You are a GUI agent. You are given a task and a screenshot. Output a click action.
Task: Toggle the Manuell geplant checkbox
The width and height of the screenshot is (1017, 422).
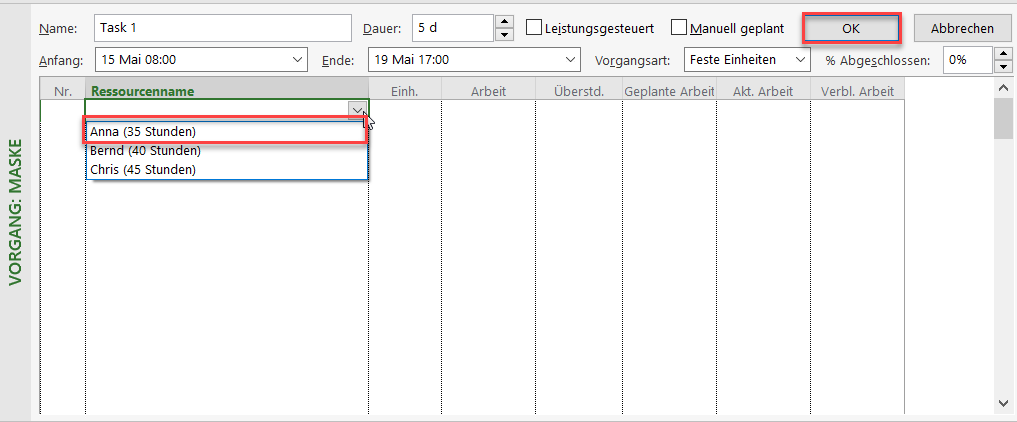tap(680, 28)
